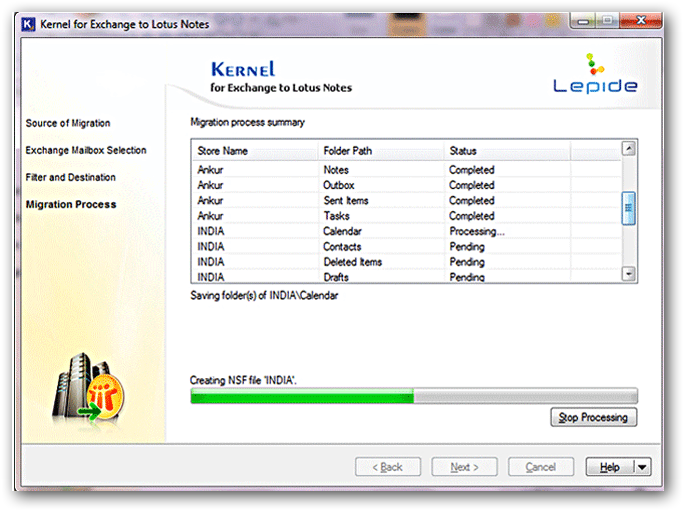
Task: Select the Ankur Sent Items row
Action: coord(407,200)
